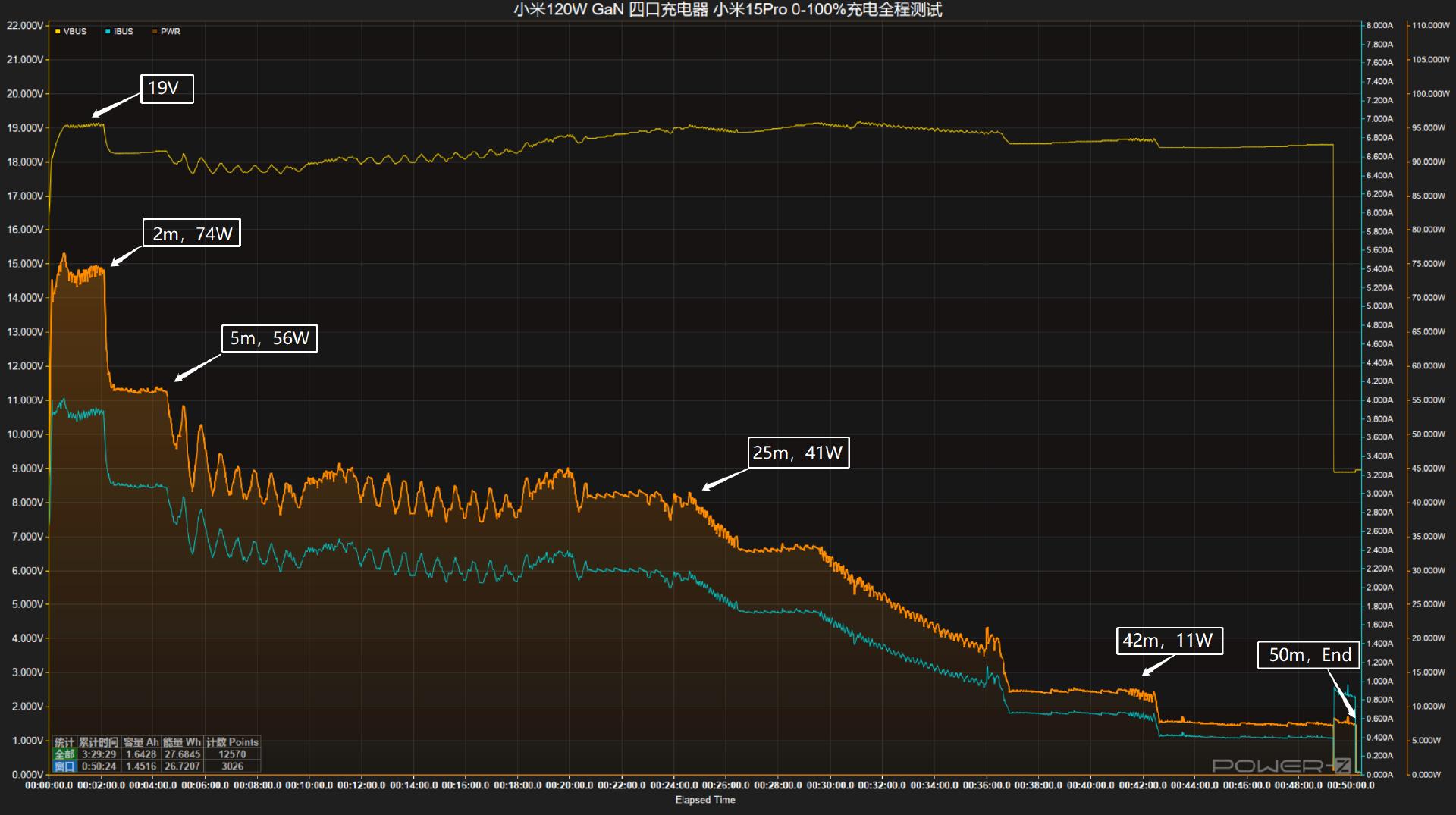The width and height of the screenshot is (1456, 815).
Task: Click the "2m, 74W" annotation box
Action: (192, 234)
